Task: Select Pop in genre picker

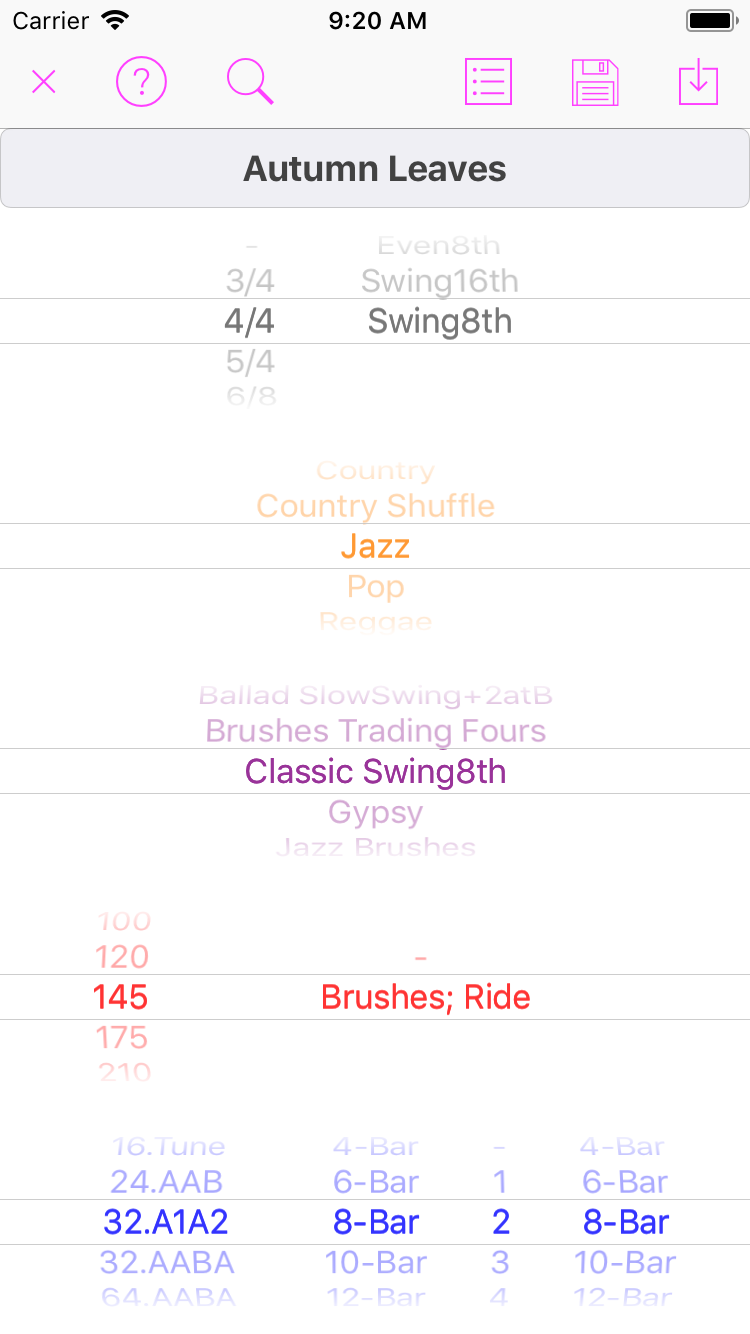Action: 375,587
